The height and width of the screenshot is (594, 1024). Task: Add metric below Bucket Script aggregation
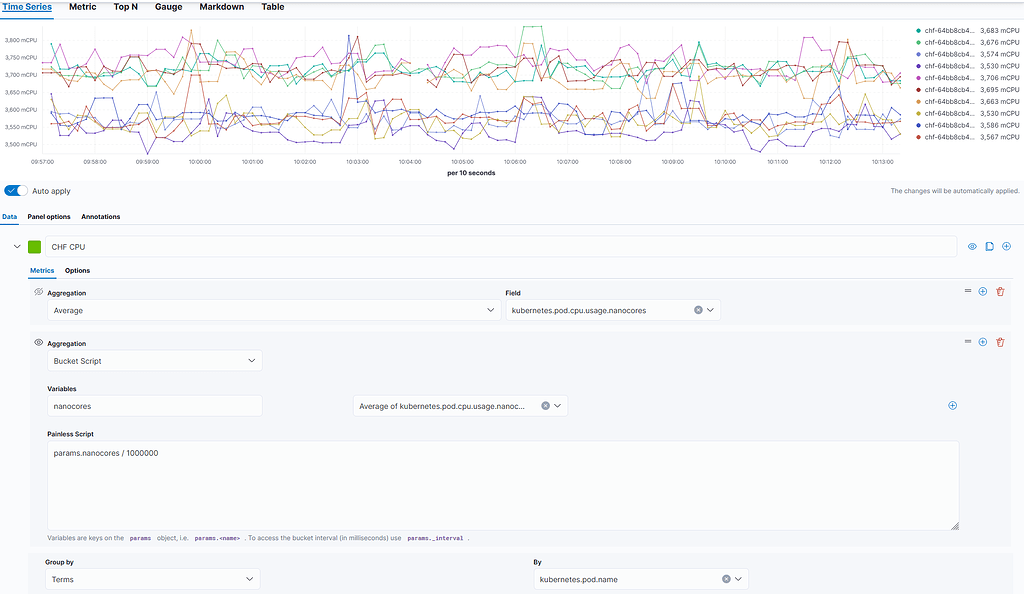[982, 342]
